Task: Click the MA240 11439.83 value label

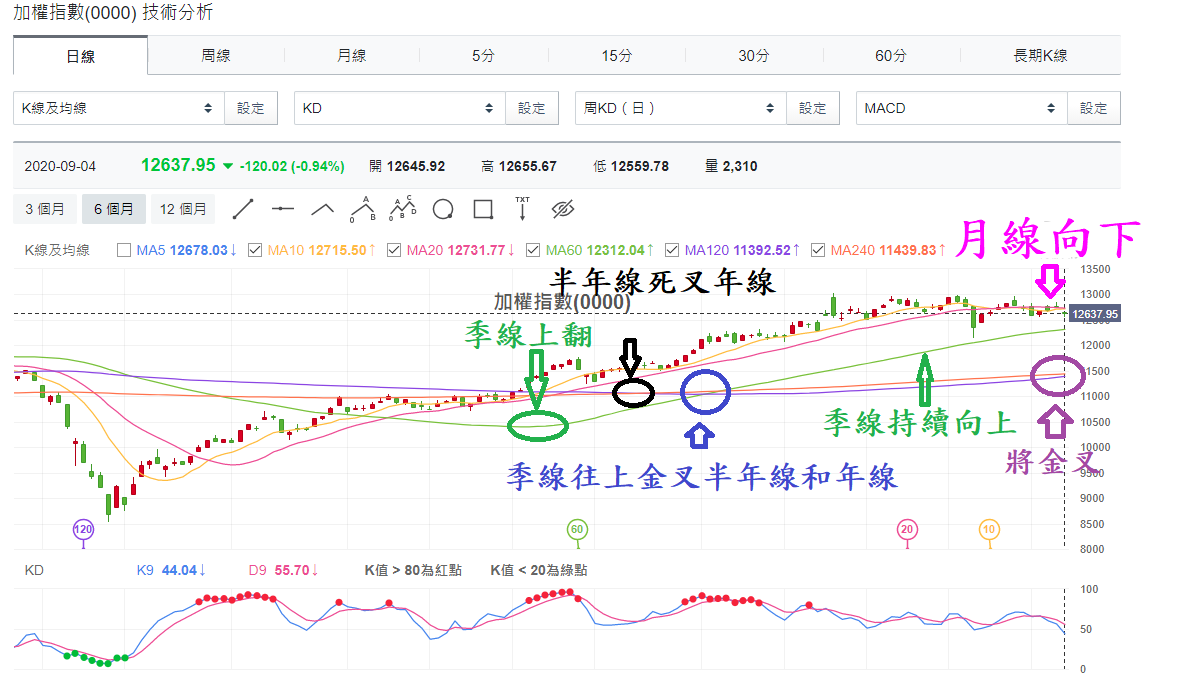Action: [x=888, y=250]
